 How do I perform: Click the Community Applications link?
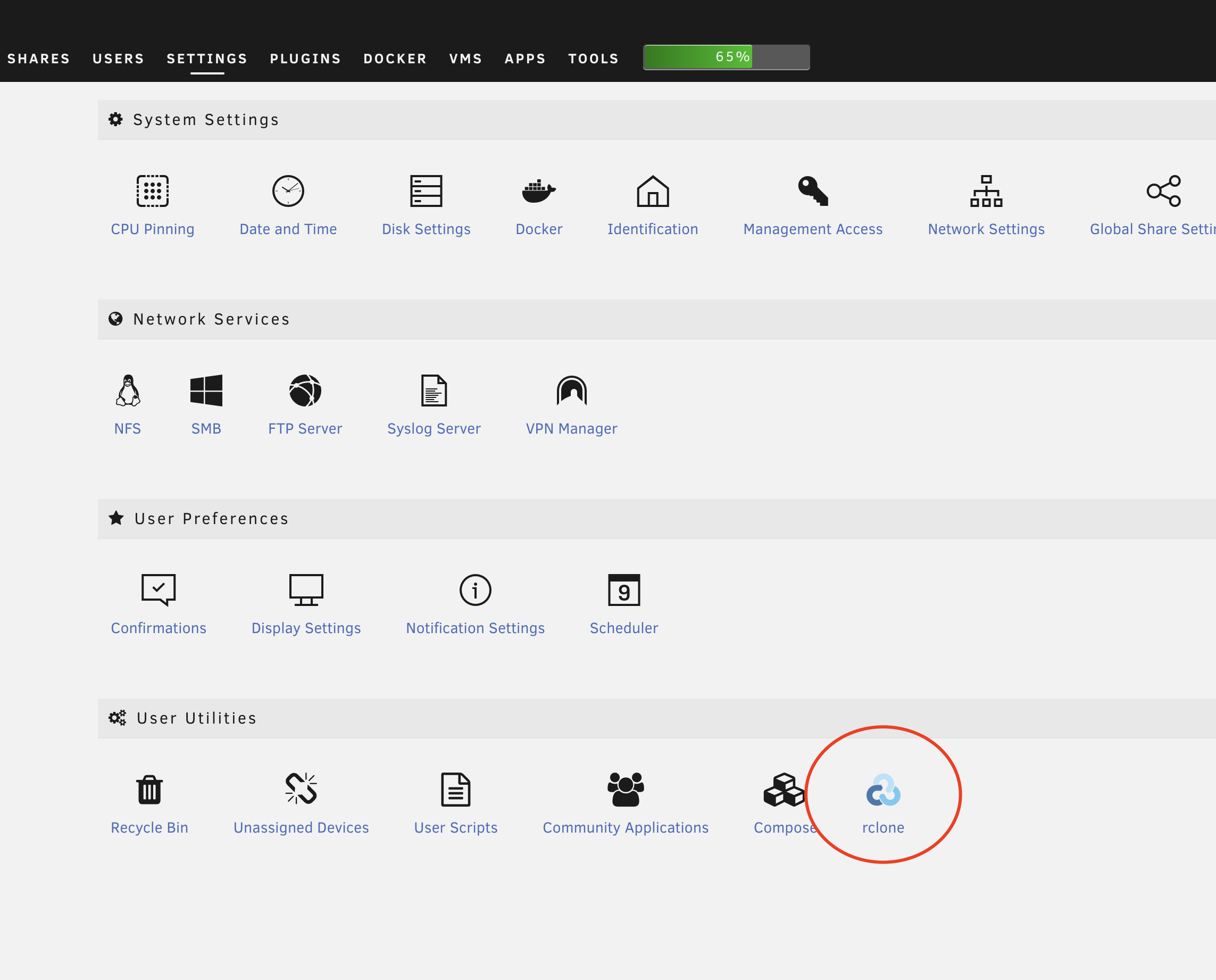[625, 828]
